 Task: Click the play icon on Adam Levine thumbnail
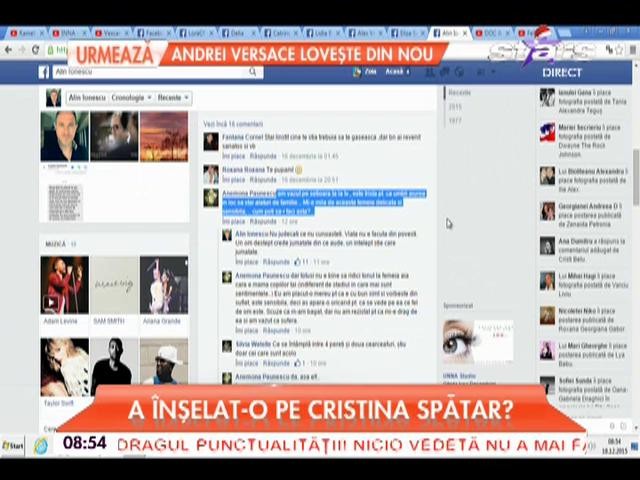coord(51,302)
